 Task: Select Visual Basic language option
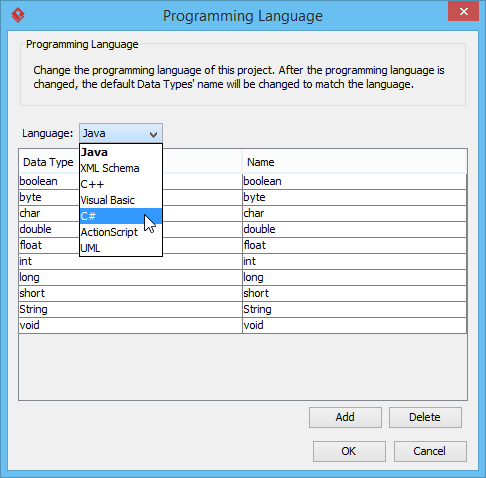coord(121,200)
